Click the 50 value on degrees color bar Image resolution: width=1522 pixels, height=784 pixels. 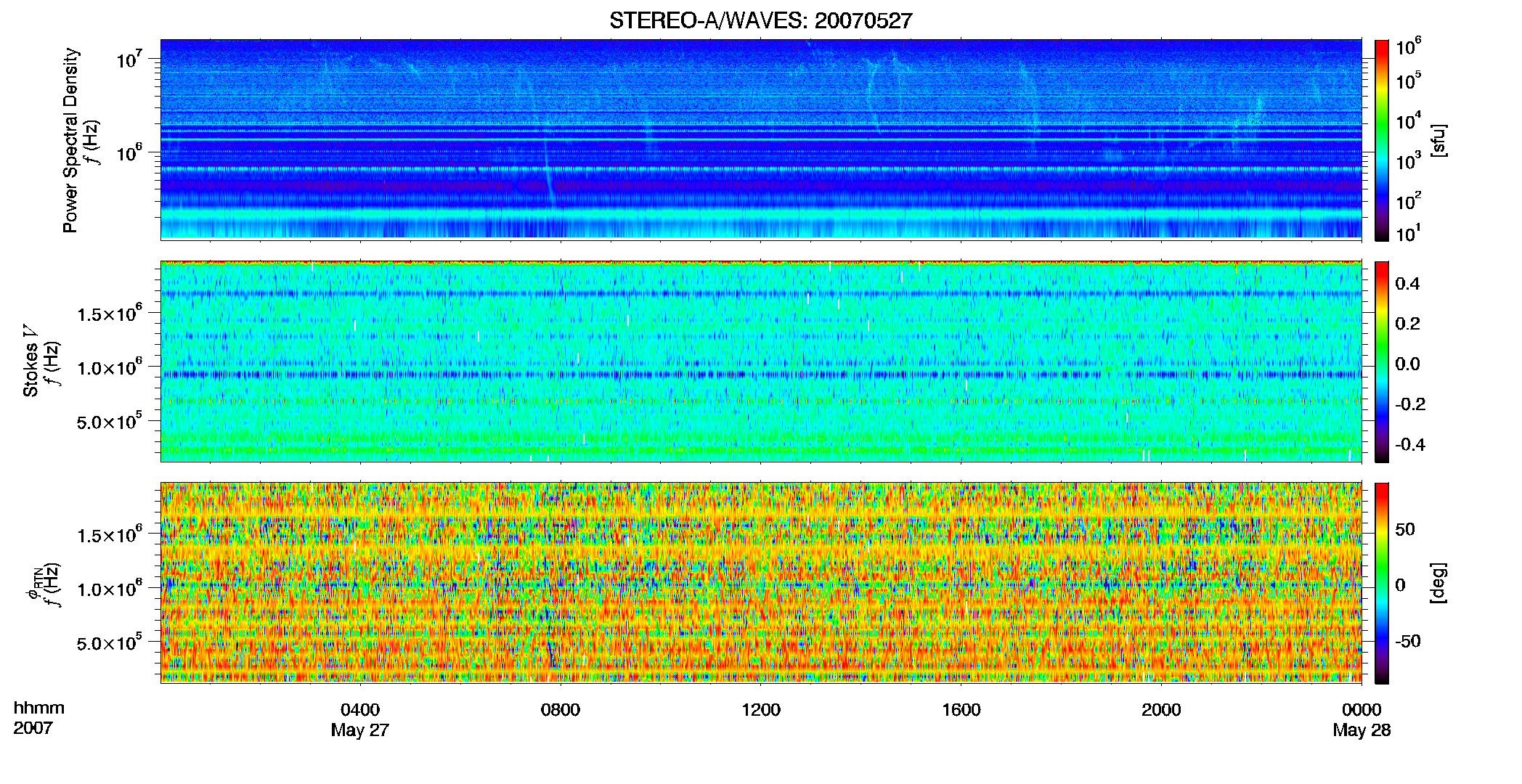pyautogui.click(x=1405, y=529)
